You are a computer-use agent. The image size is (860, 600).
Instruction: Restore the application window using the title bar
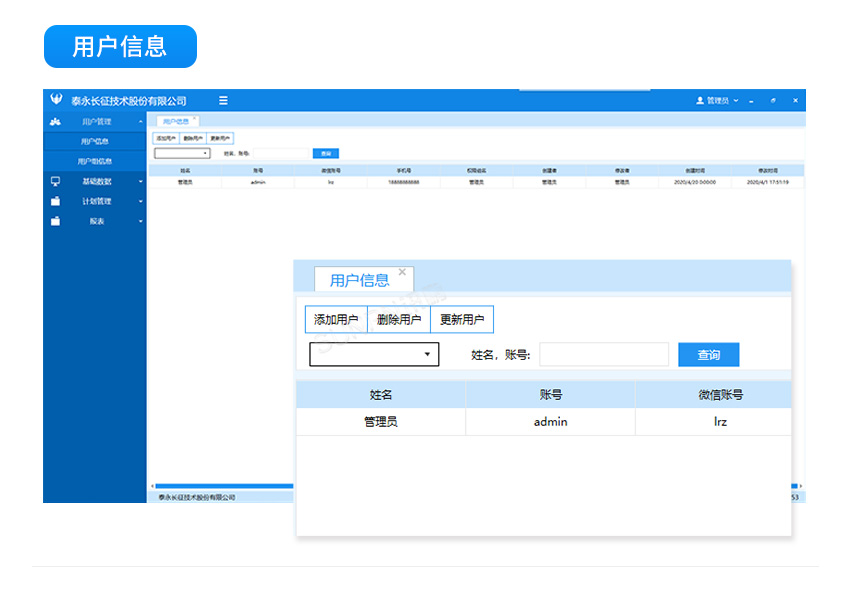773,101
